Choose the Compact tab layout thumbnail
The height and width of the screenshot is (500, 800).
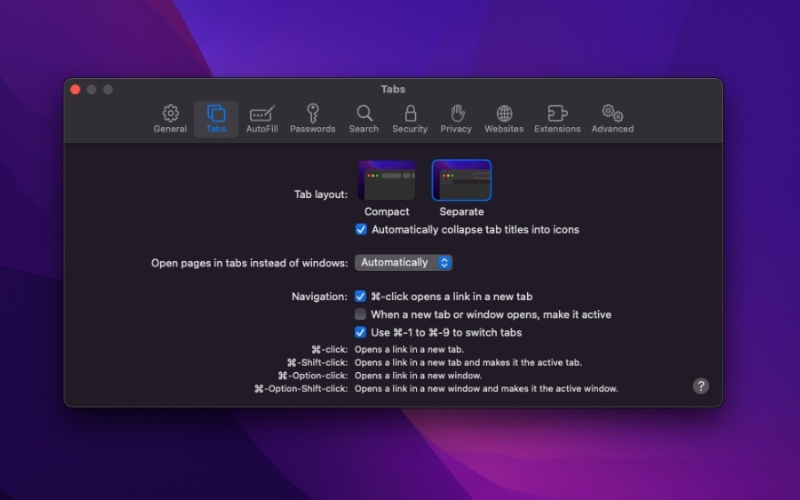pos(387,181)
